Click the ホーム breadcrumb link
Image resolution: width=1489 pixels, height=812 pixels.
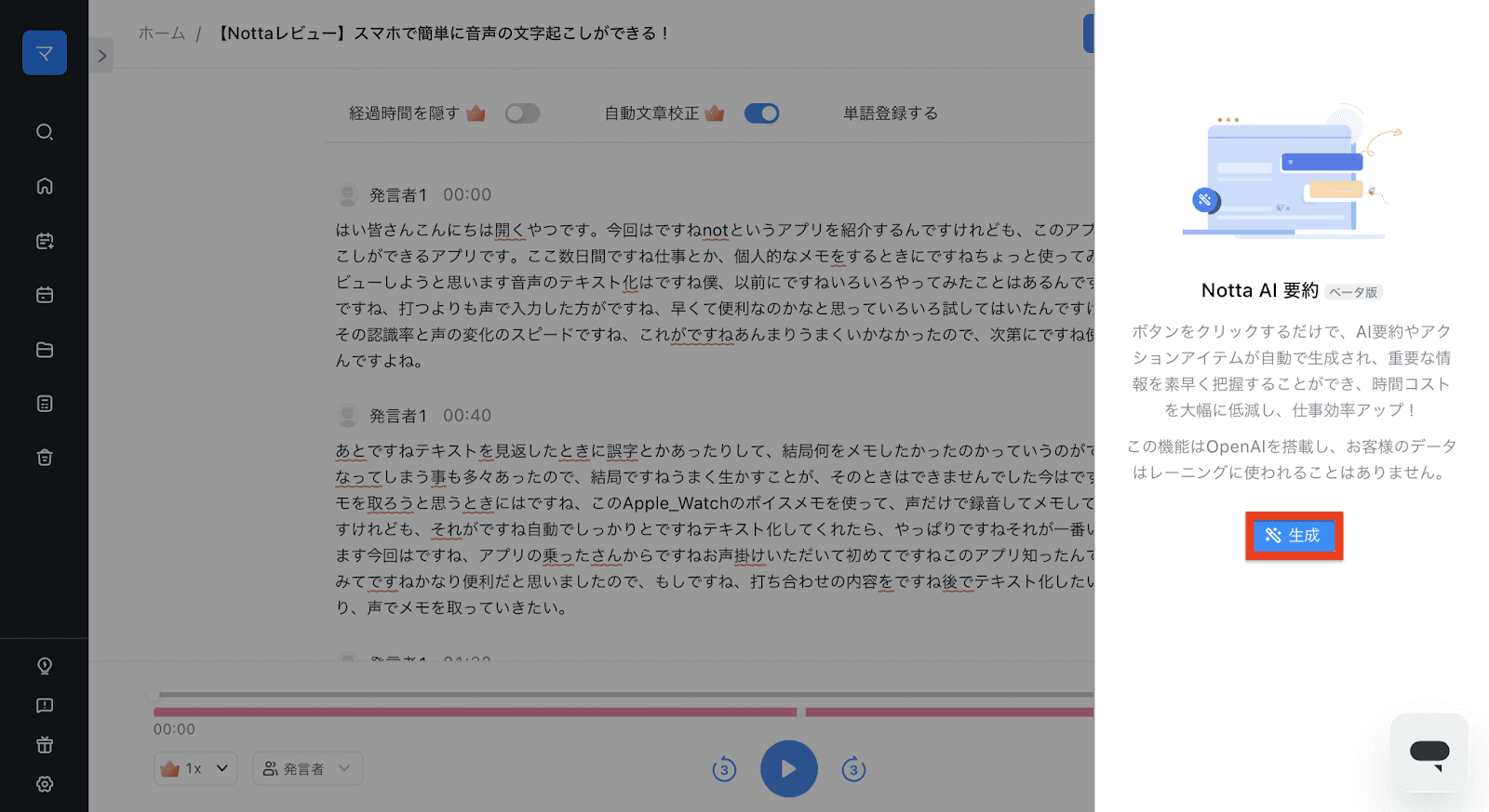[162, 33]
